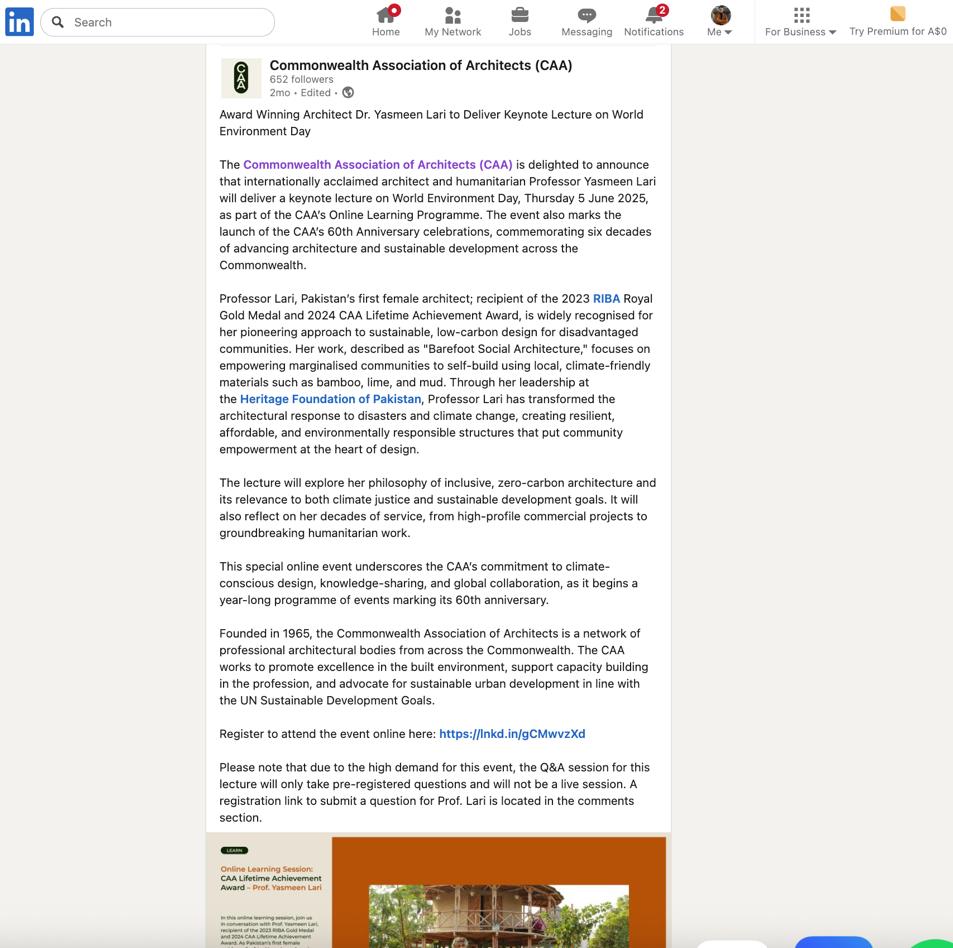This screenshot has width=953, height=948.
Task: Click the '2mo • Edited' timestamp text
Action: click(300, 93)
